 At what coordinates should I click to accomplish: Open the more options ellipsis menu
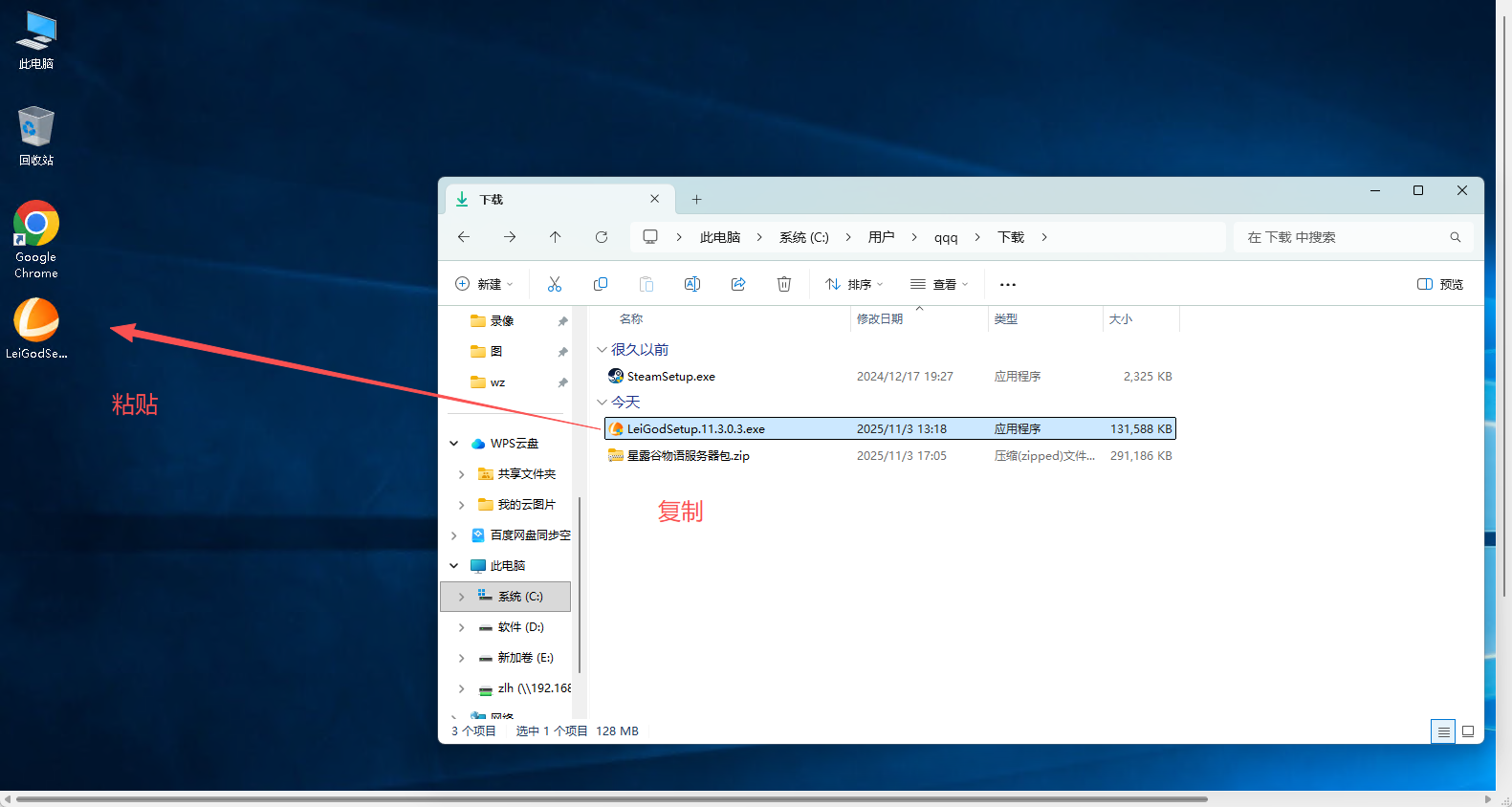point(1008,284)
